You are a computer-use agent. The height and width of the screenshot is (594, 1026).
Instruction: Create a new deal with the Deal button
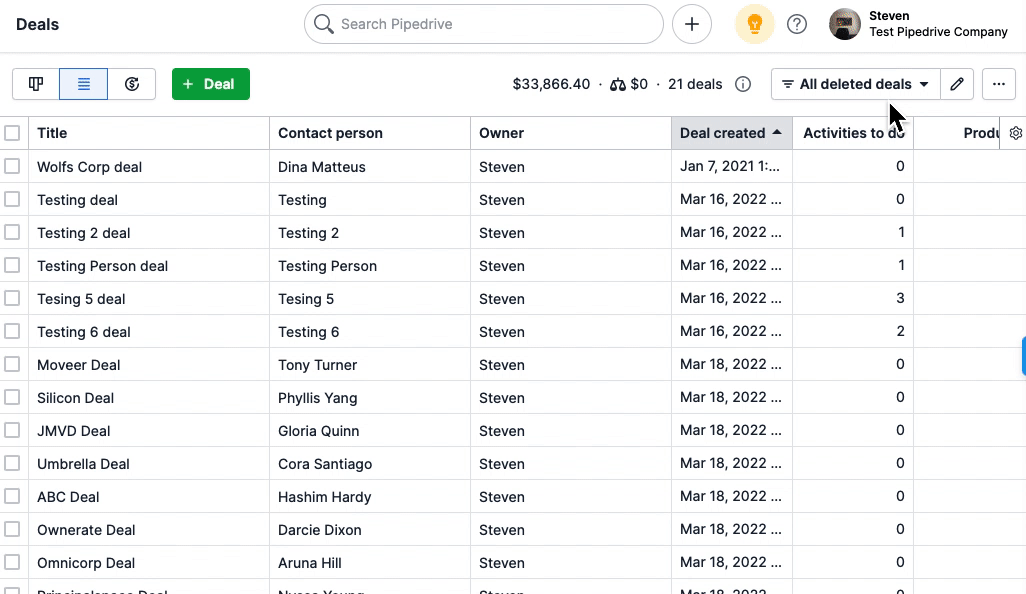point(210,84)
